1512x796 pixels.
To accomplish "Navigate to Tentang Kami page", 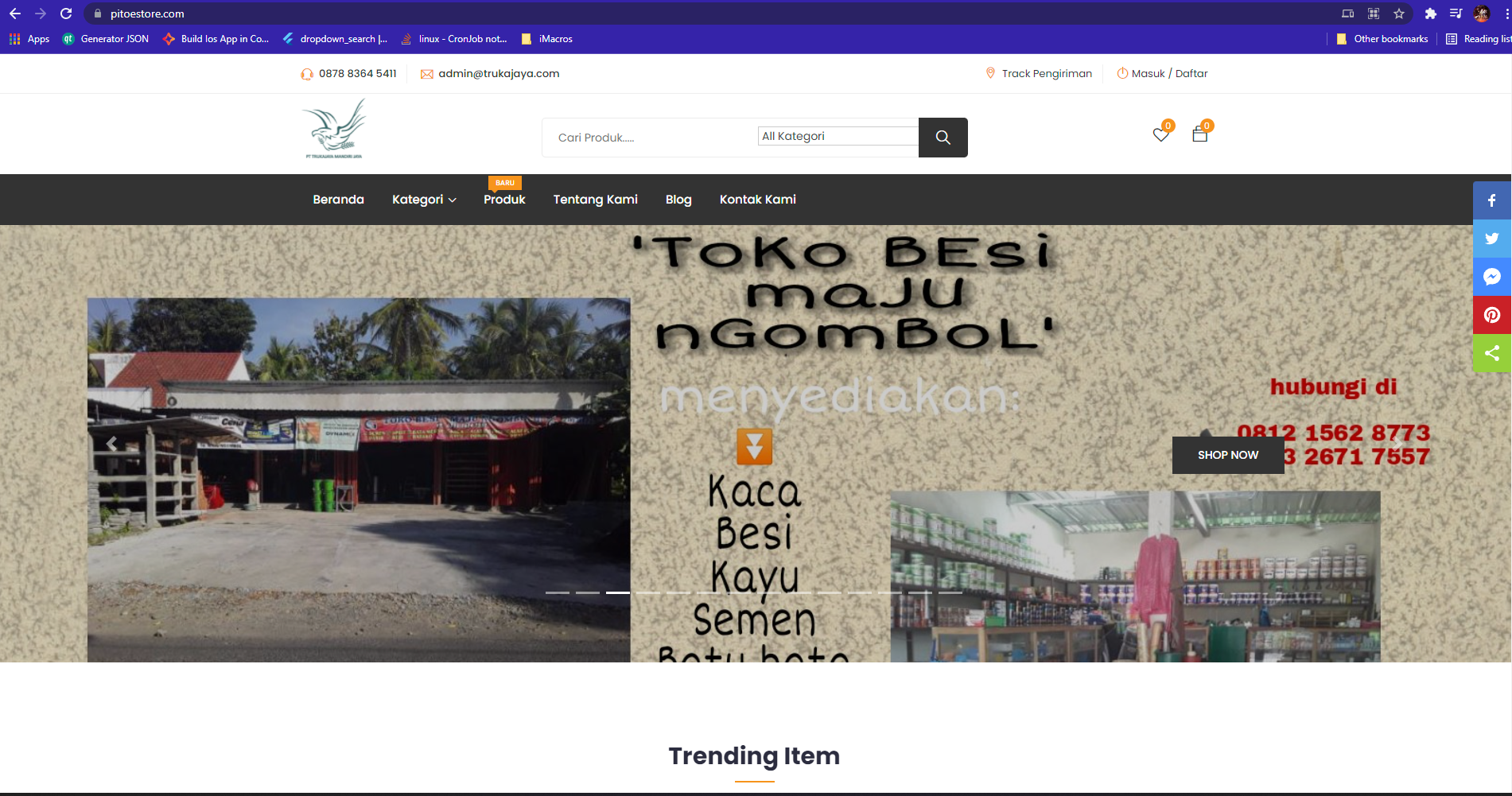I will click(x=595, y=200).
